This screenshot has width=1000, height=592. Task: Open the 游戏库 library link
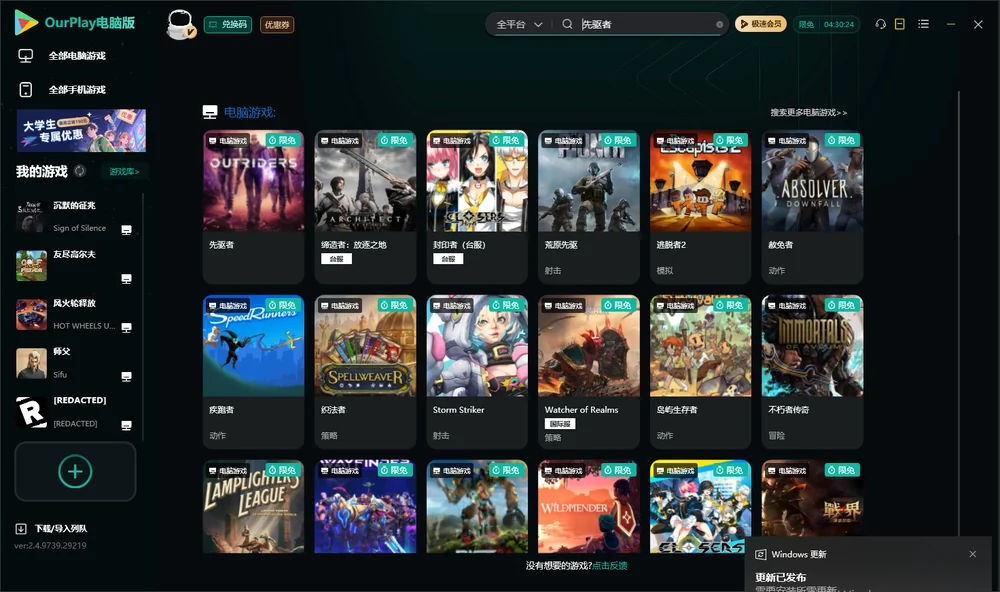(x=124, y=172)
